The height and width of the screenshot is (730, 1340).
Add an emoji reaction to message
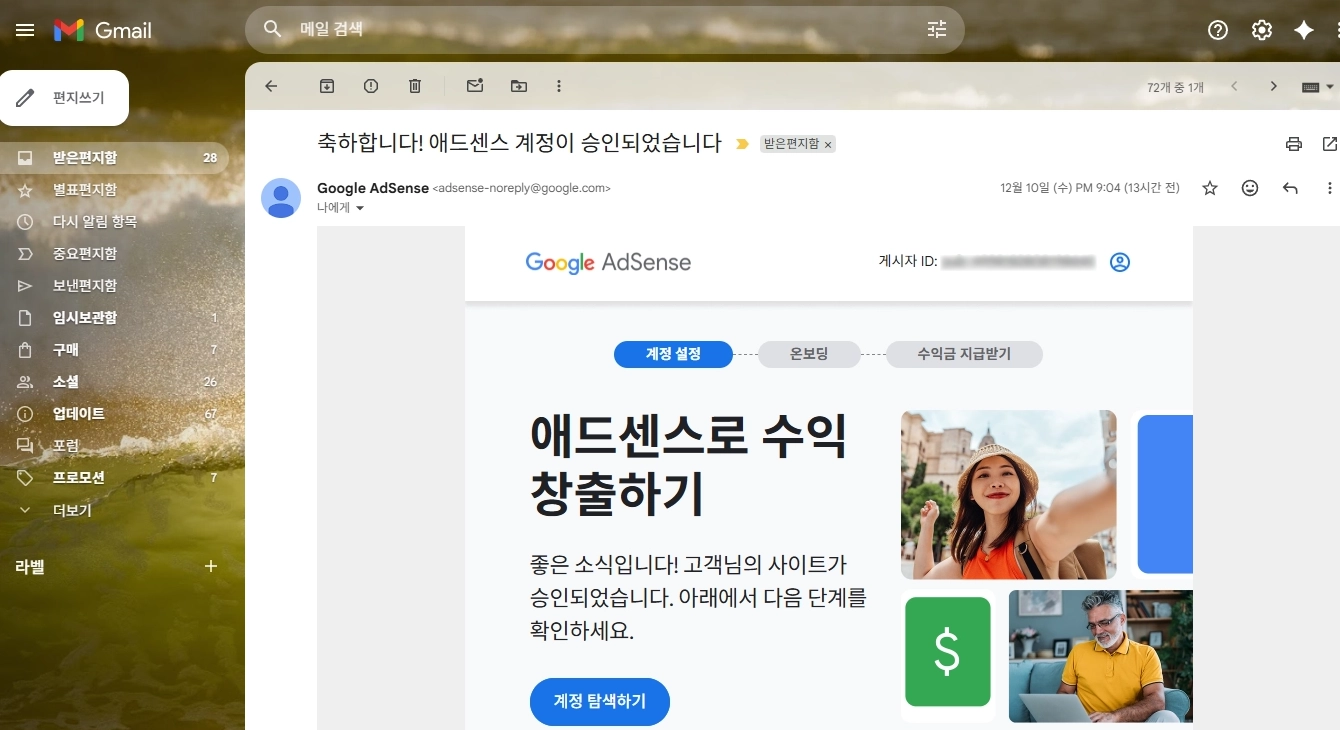point(1250,188)
